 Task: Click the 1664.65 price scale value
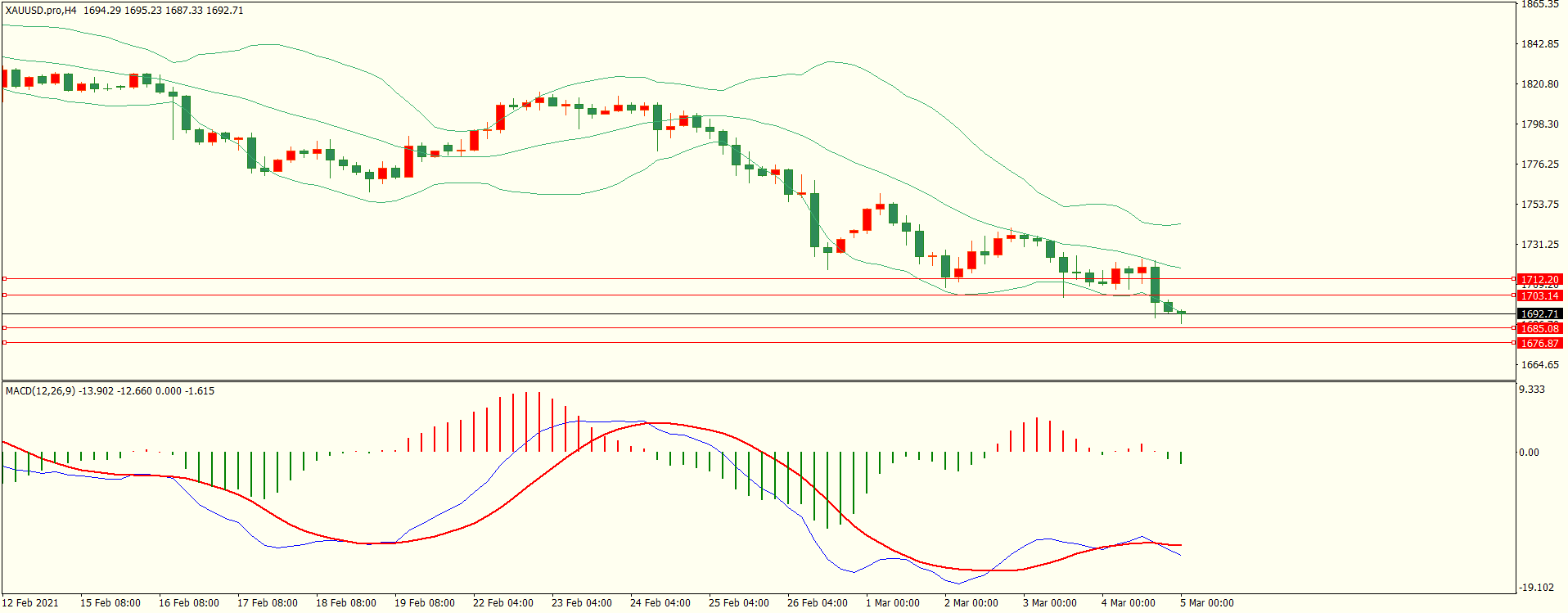click(x=1539, y=365)
